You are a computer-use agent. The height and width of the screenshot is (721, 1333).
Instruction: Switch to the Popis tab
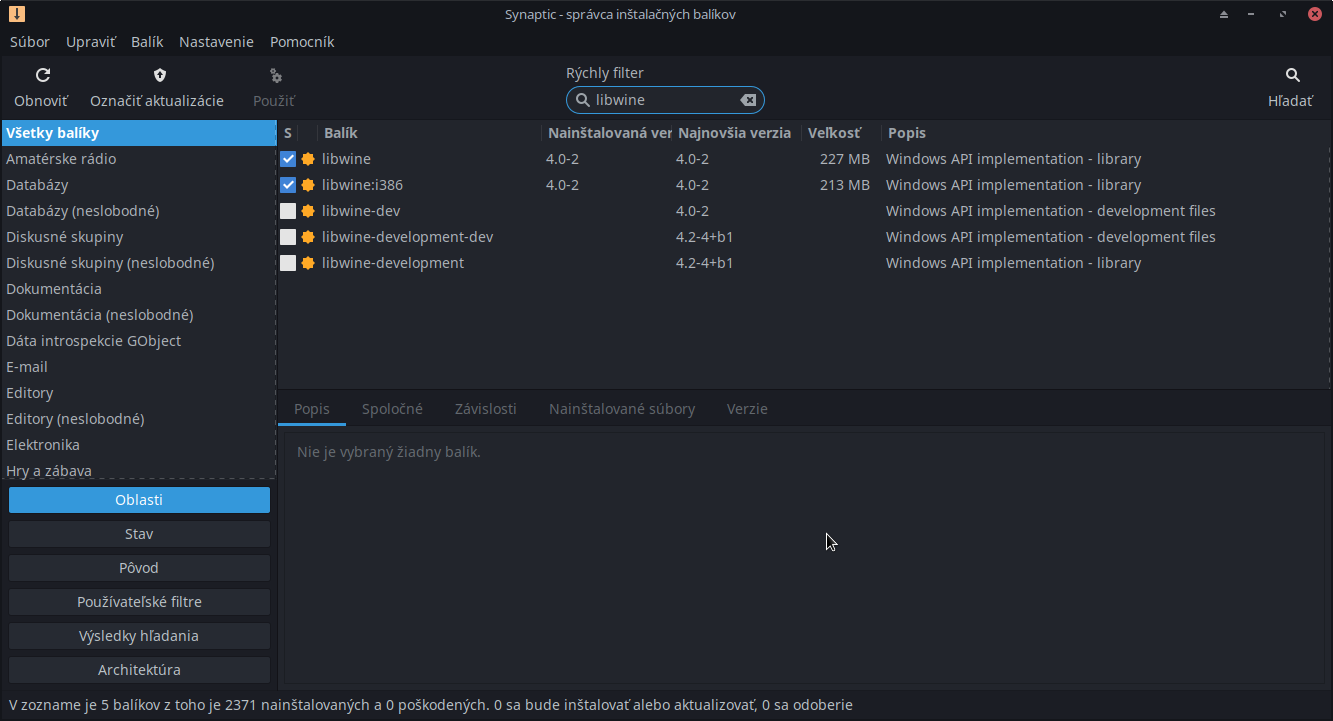coord(312,409)
